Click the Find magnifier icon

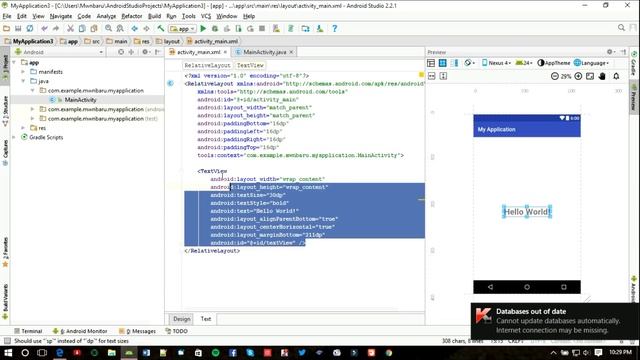(108, 29)
